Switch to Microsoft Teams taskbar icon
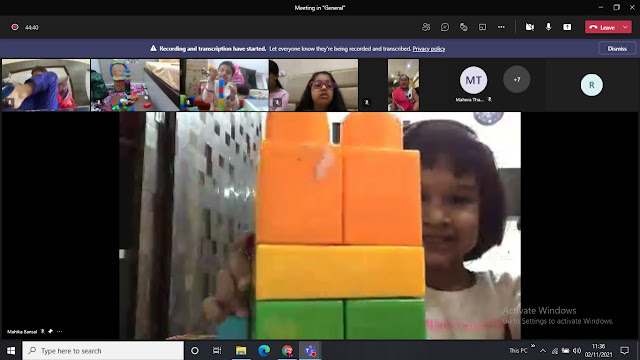The image size is (640, 360). coord(310,351)
